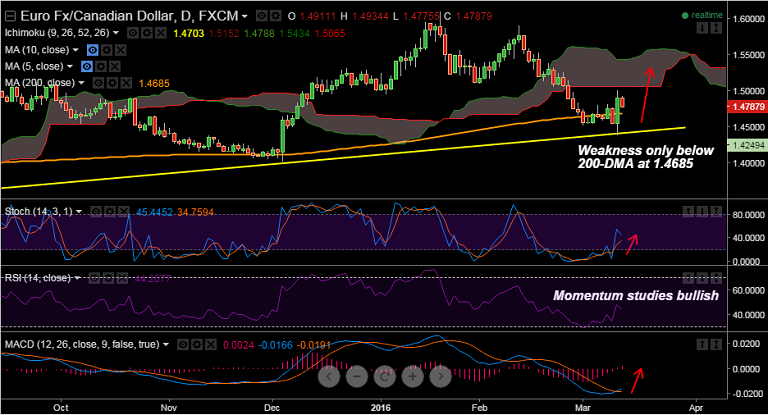The image size is (768, 415).
Task: Expand the Ichimoku indicator dropdown arrow
Action: pyautogui.click(x=116, y=33)
